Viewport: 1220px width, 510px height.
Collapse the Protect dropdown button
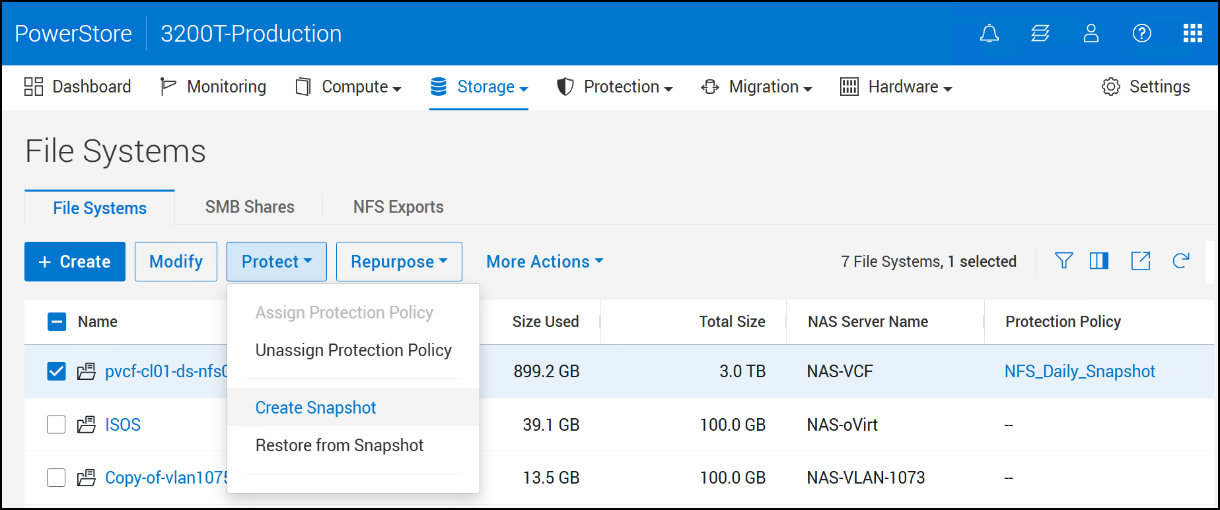point(276,262)
